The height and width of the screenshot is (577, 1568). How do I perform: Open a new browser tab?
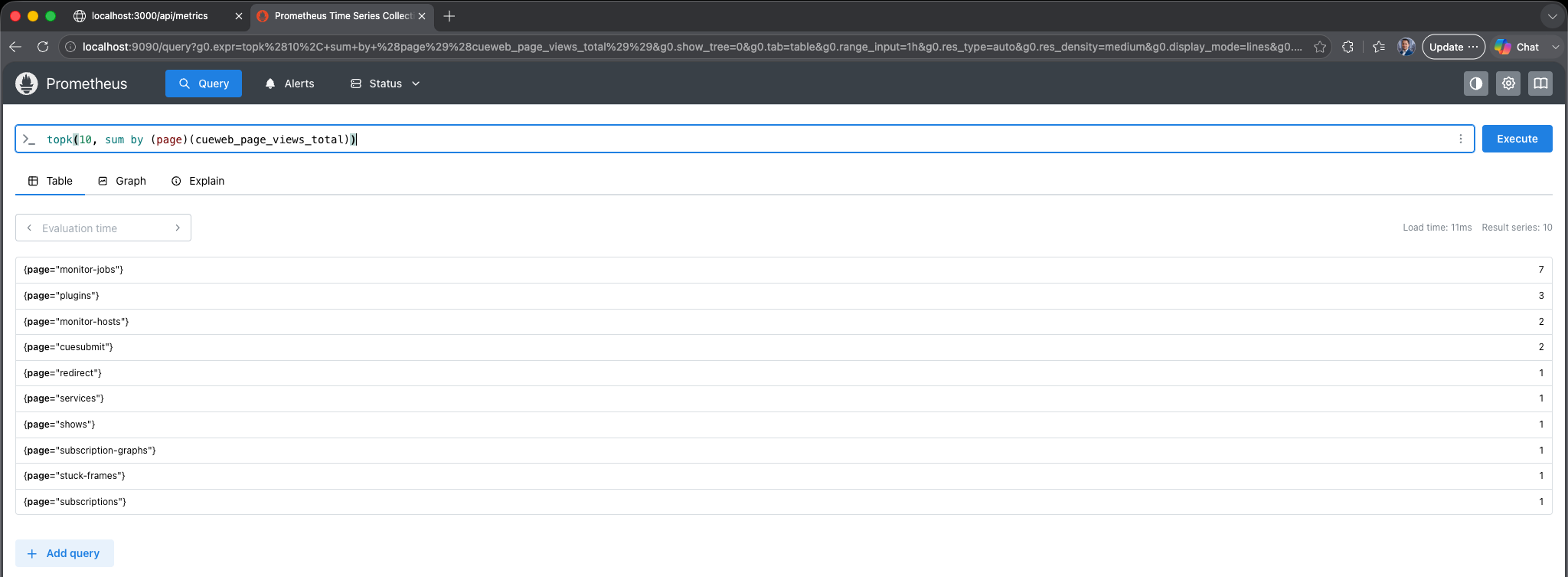tap(449, 15)
